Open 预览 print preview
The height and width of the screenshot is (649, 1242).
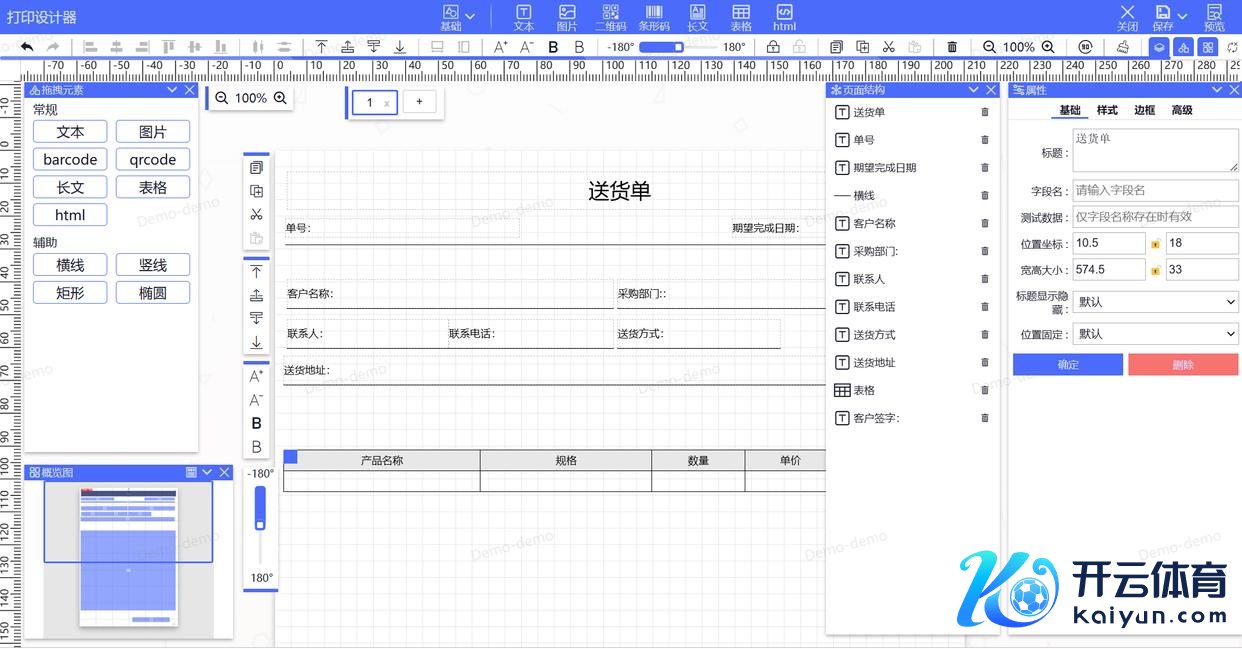point(1214,17)
